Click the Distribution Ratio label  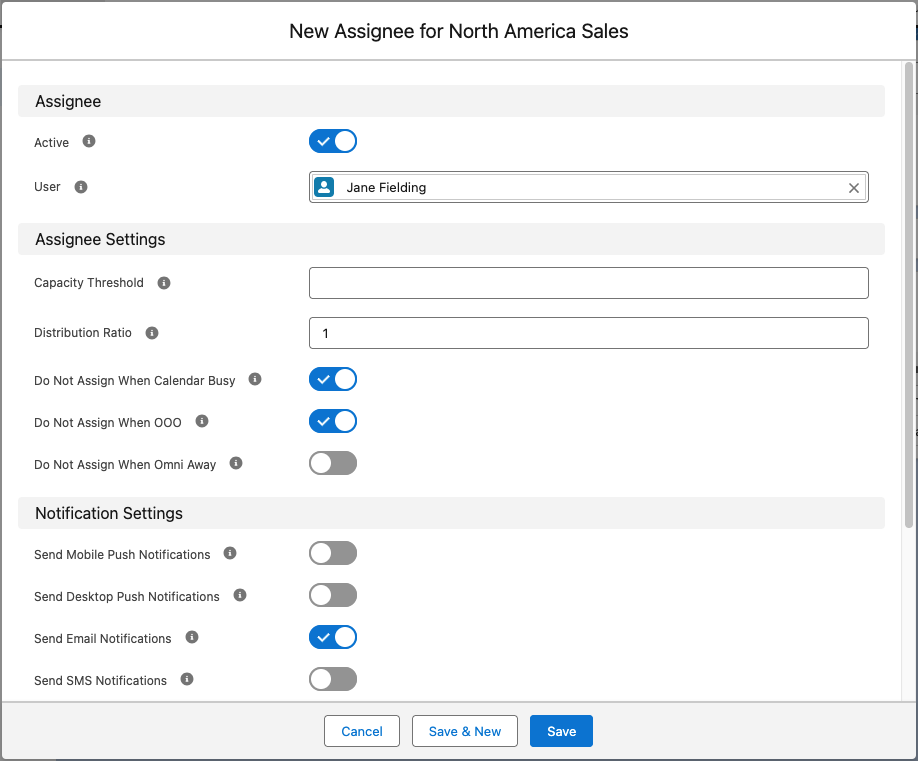(83, 332)
